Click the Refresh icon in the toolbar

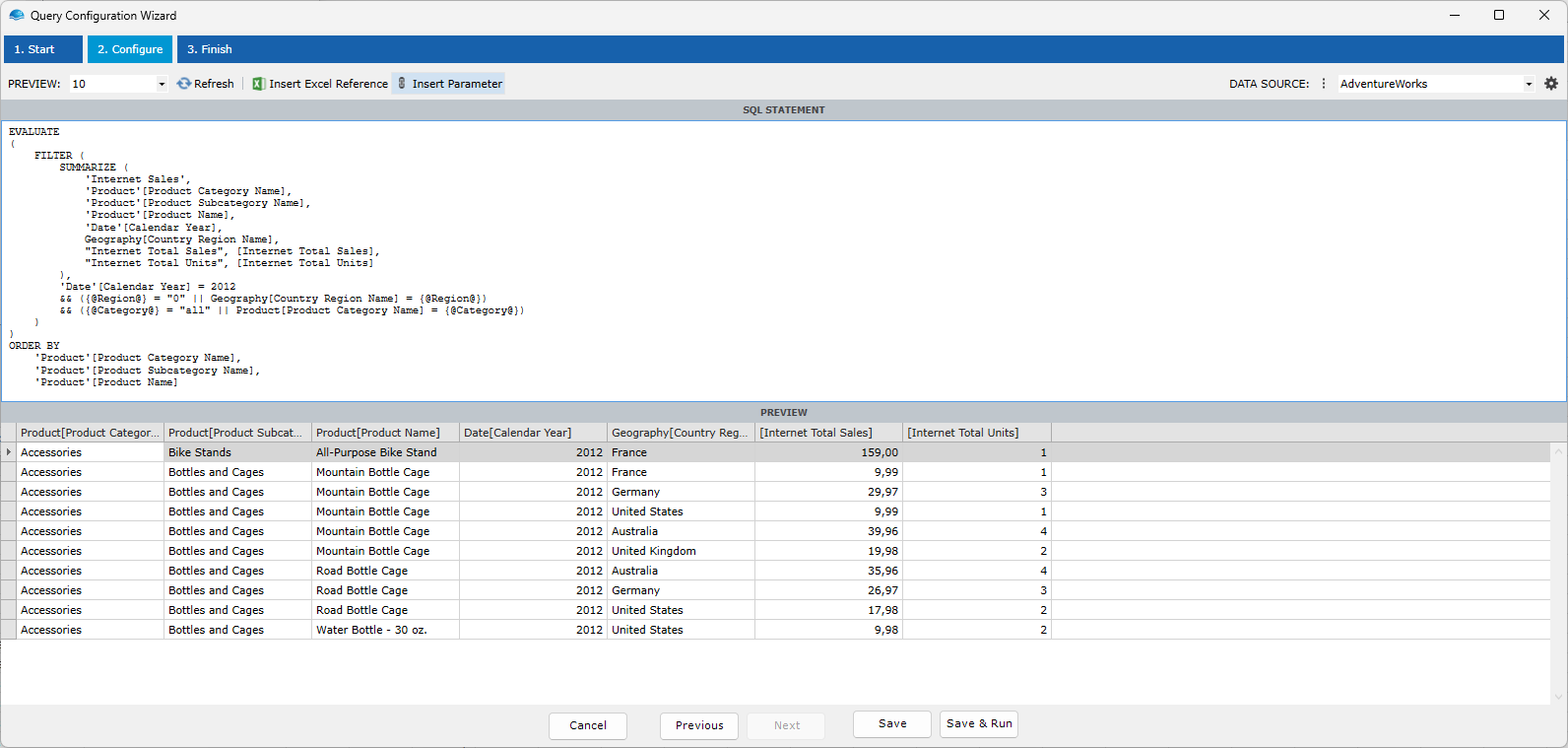coord(184,84)
